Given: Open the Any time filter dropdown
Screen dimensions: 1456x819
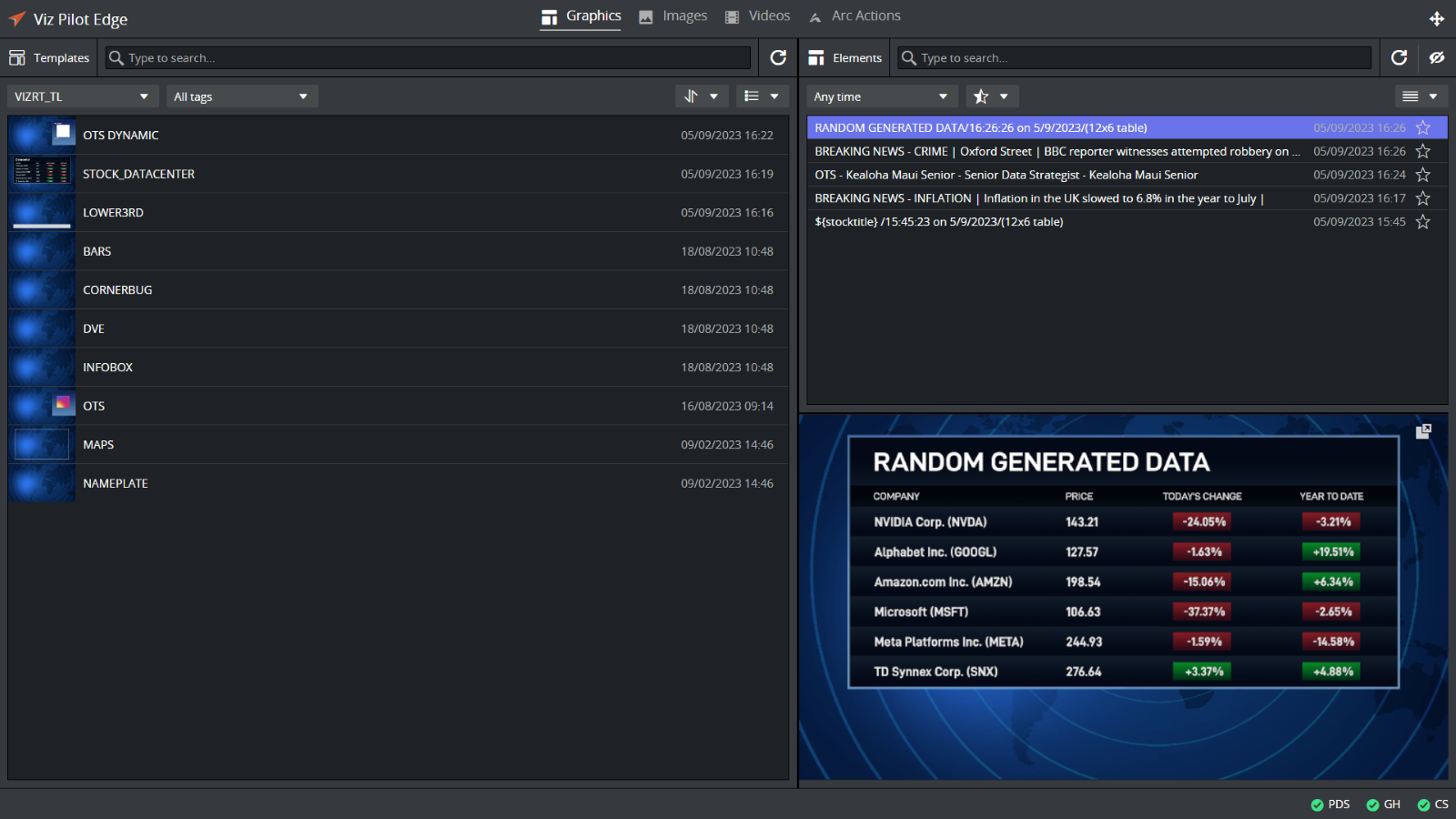Looking at the screenshot, I should point(881,96).
